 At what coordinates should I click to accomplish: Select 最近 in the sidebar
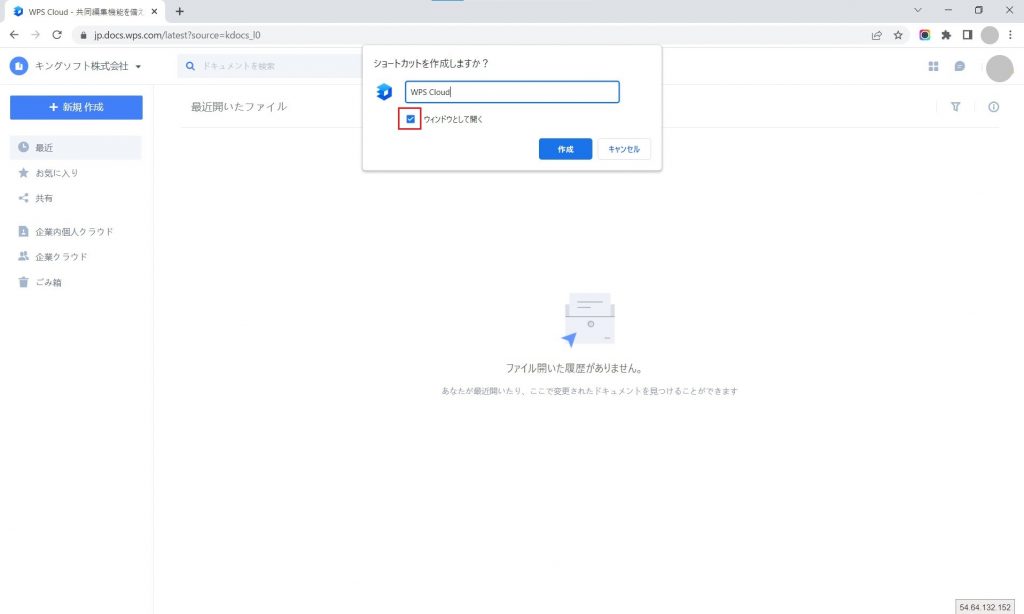click(x=76, y=148)
